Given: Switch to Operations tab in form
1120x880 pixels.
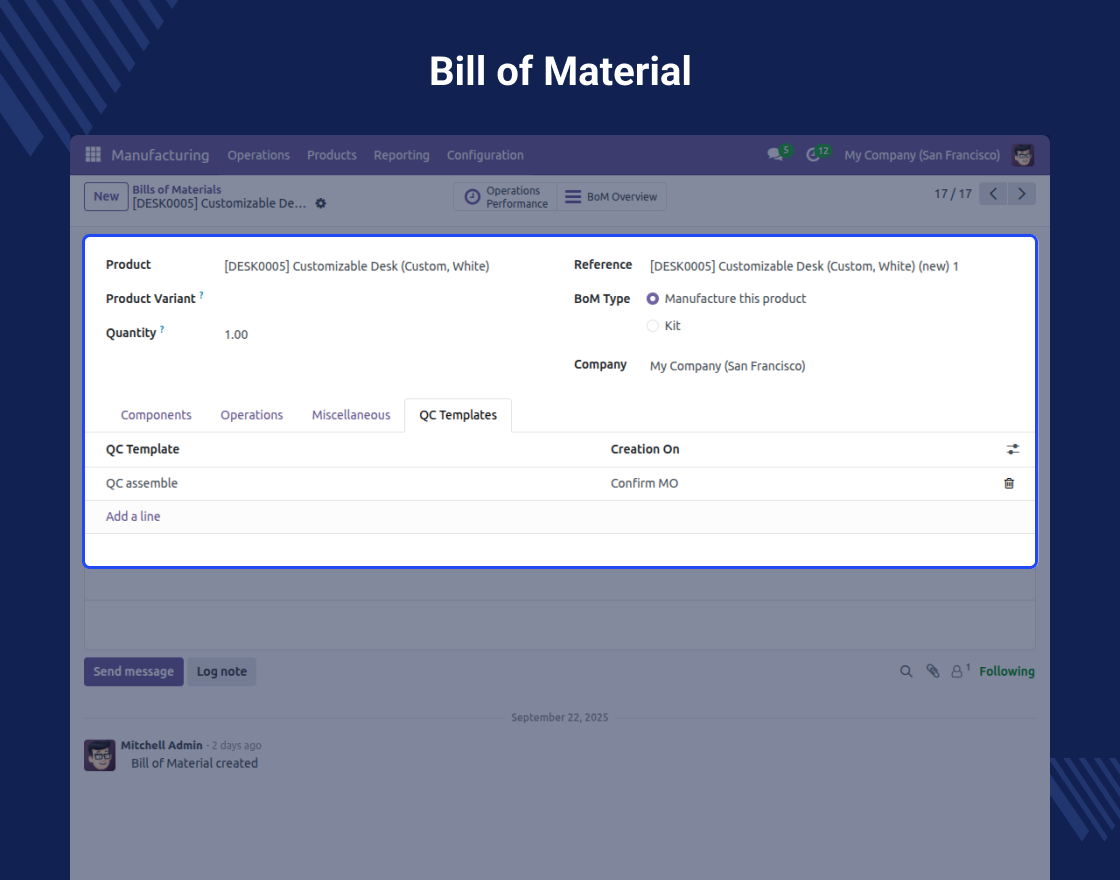Looking at the screenshot, I should [x=251, y=415].
